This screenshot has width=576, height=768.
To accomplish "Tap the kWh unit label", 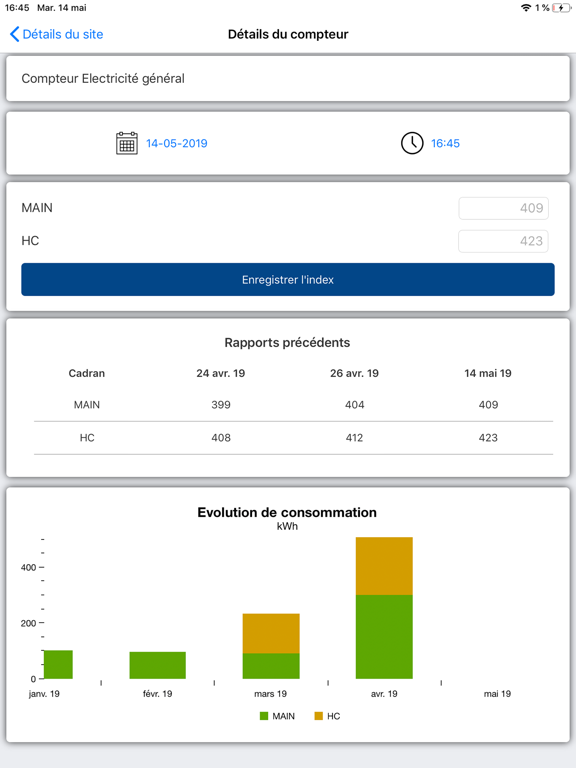I will (x=288, y=526).
